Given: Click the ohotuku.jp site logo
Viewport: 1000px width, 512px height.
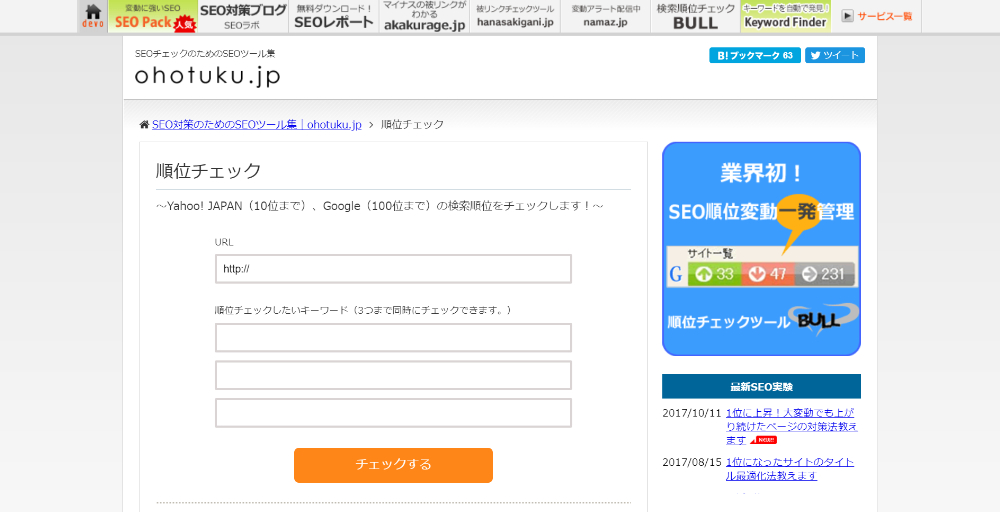Looking at the screenshot, I should [x=207, y=75].
